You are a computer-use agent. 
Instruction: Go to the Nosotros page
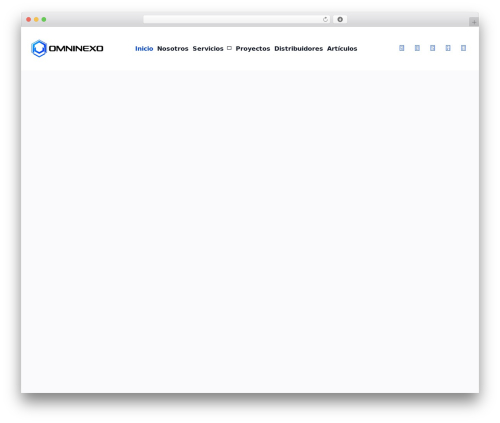[173, 49]
